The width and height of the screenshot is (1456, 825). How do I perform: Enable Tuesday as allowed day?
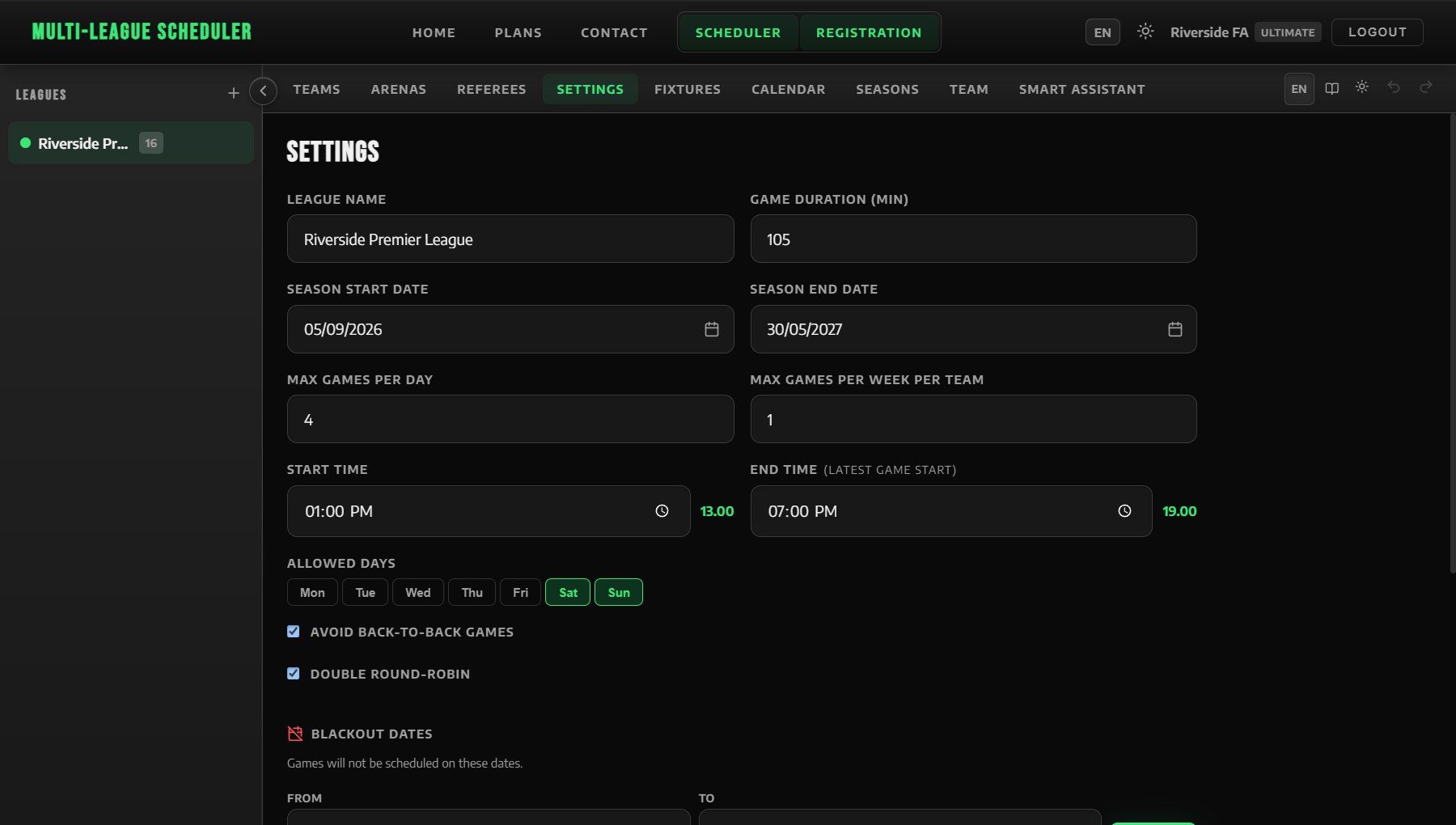coord(365,592)
